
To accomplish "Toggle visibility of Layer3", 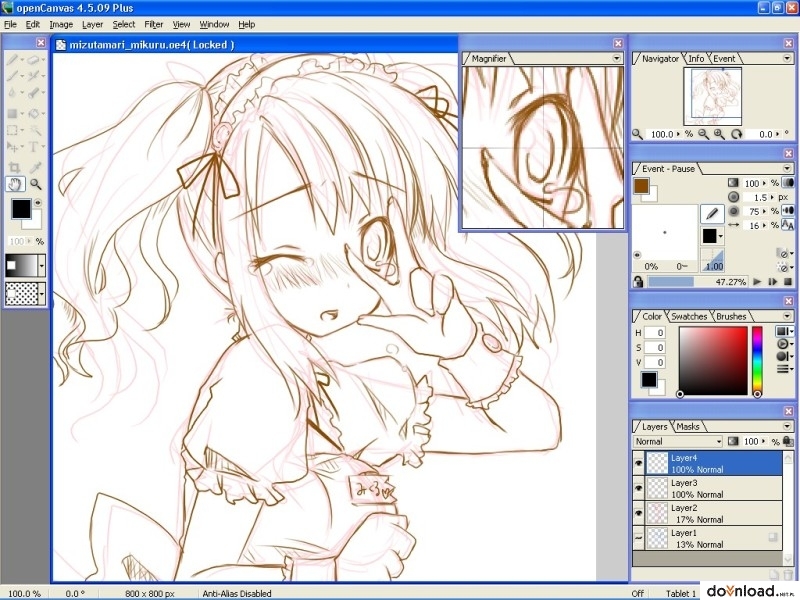I will [x=639, y=488].
